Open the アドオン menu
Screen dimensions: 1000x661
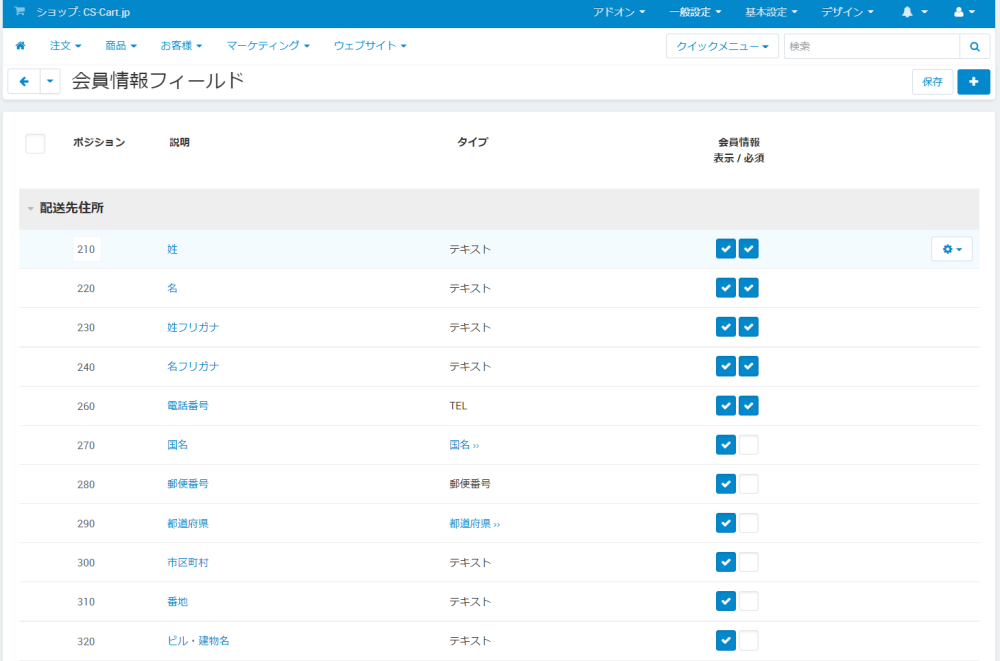[x=619, y=12]
